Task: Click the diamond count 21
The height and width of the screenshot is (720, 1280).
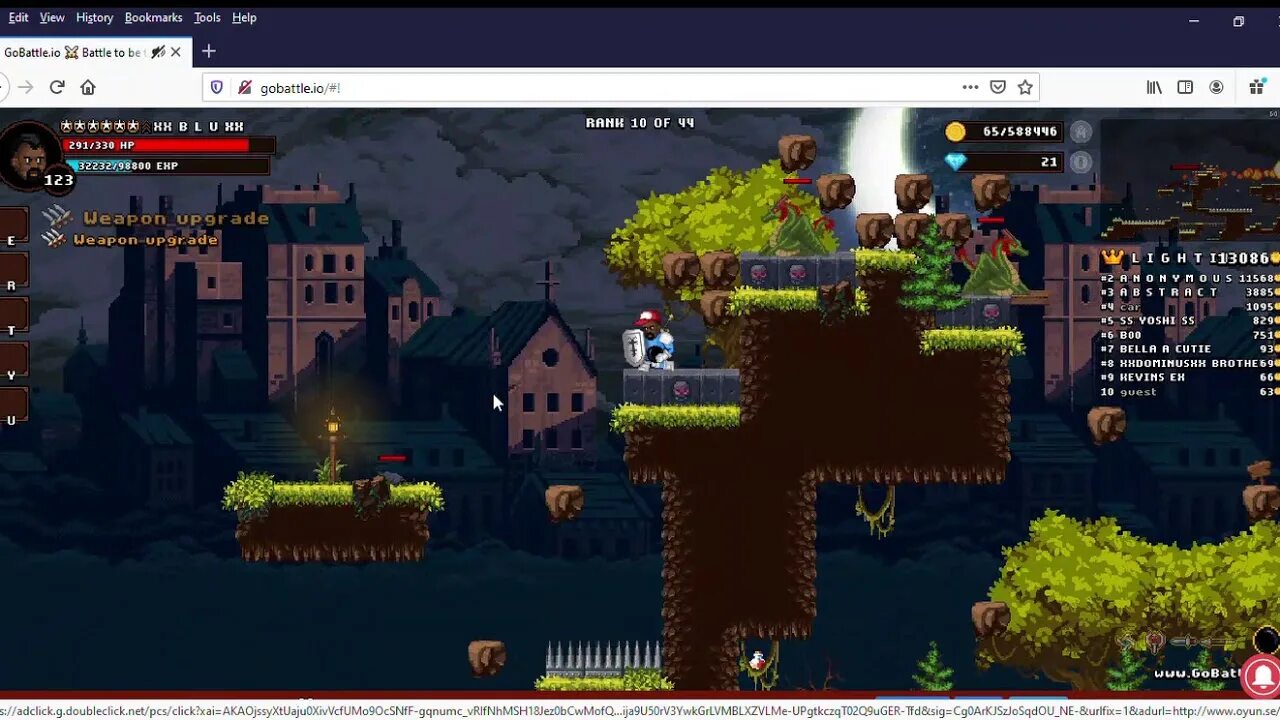Action: tap(1049, 161)
